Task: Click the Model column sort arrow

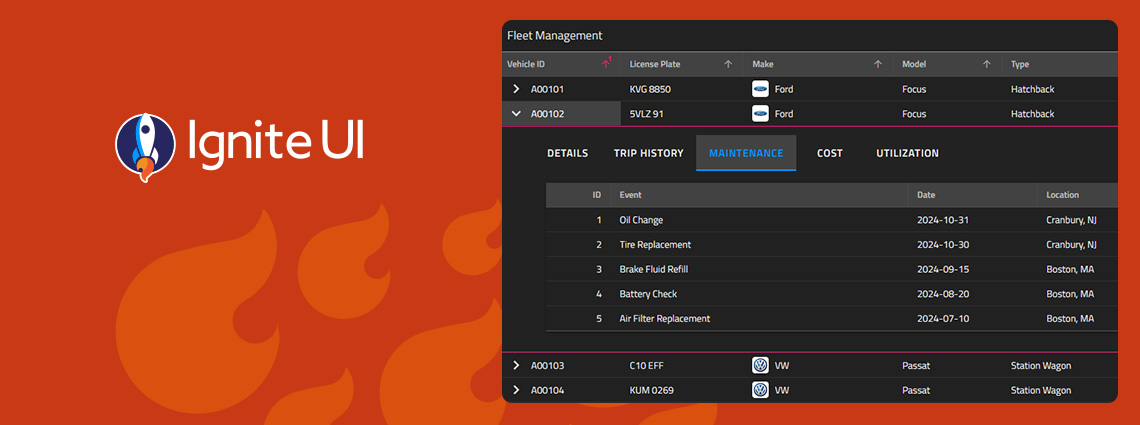Action: point(986,64)
